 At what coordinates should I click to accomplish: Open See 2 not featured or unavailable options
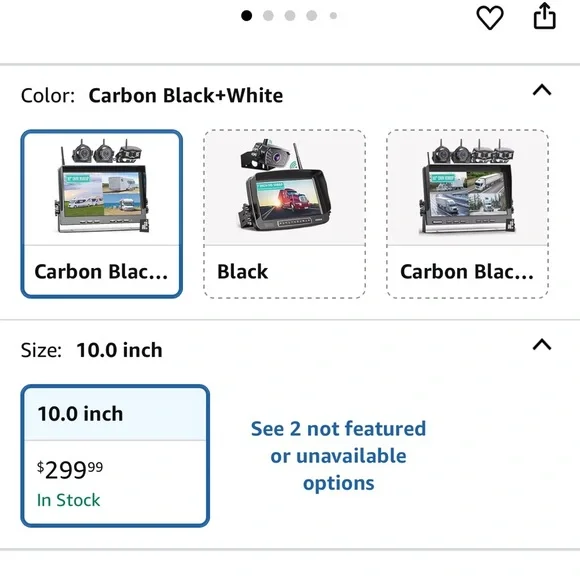click(x=338, y=456)
